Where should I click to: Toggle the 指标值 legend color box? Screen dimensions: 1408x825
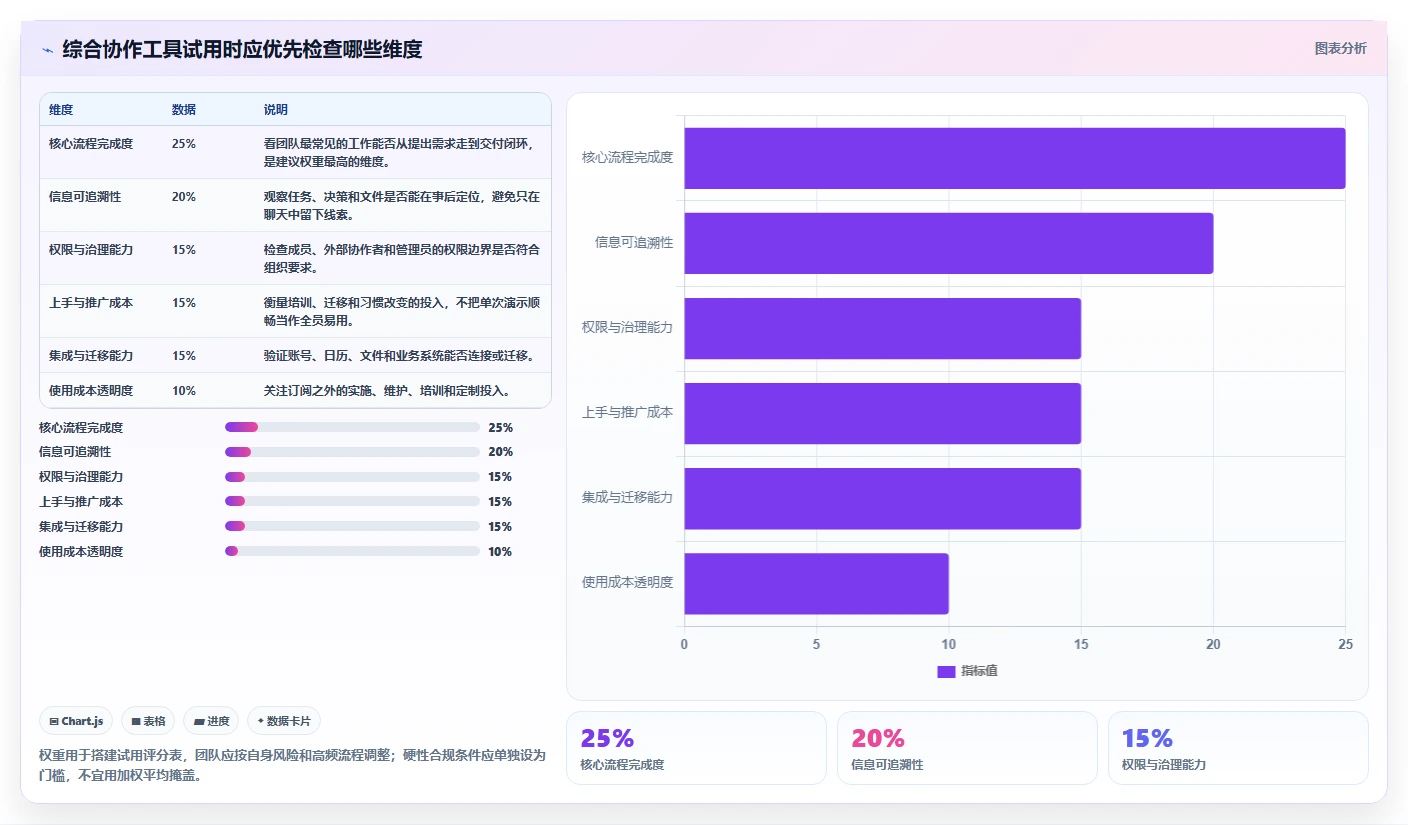(x=946, y=671)
